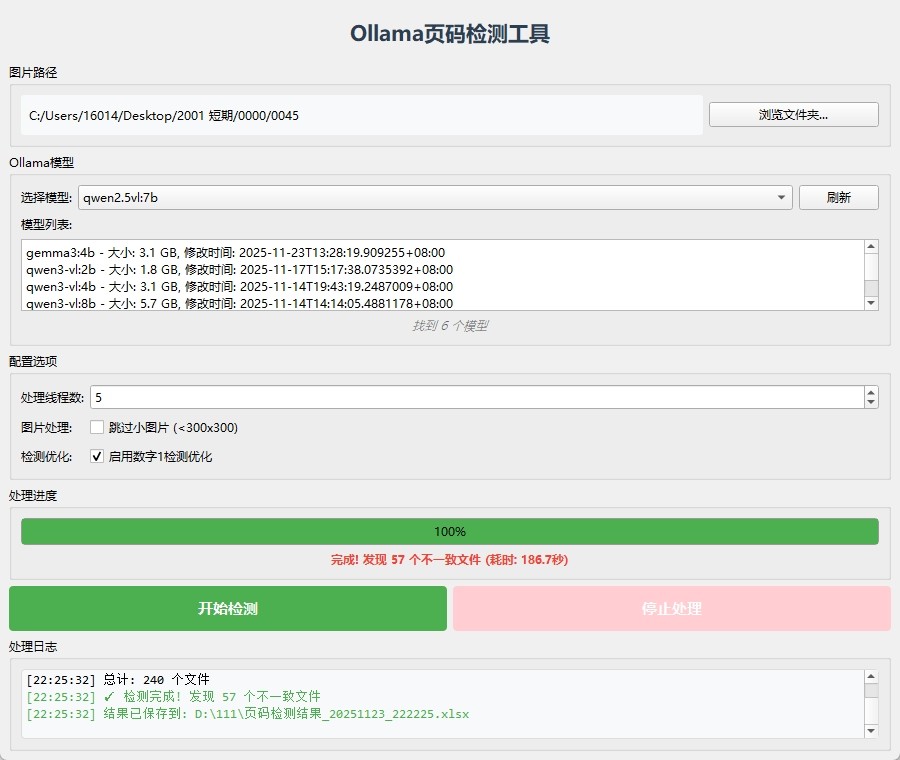Uncheck 启用数字1检测优化 checkbox

[97, 456]
